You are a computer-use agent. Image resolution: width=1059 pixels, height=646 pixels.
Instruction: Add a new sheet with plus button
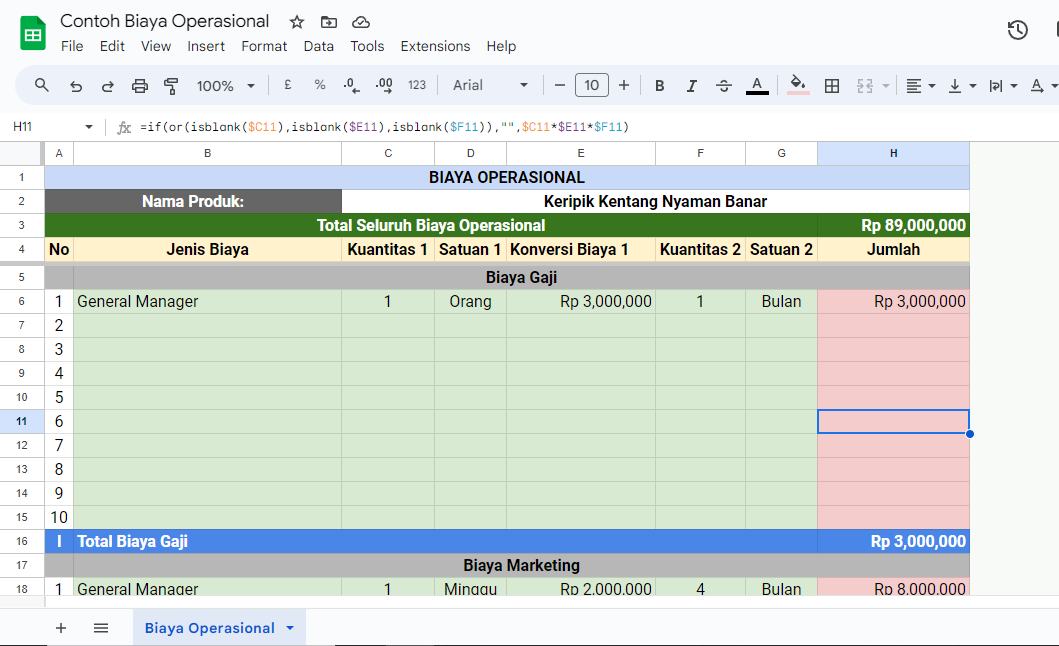61,628
